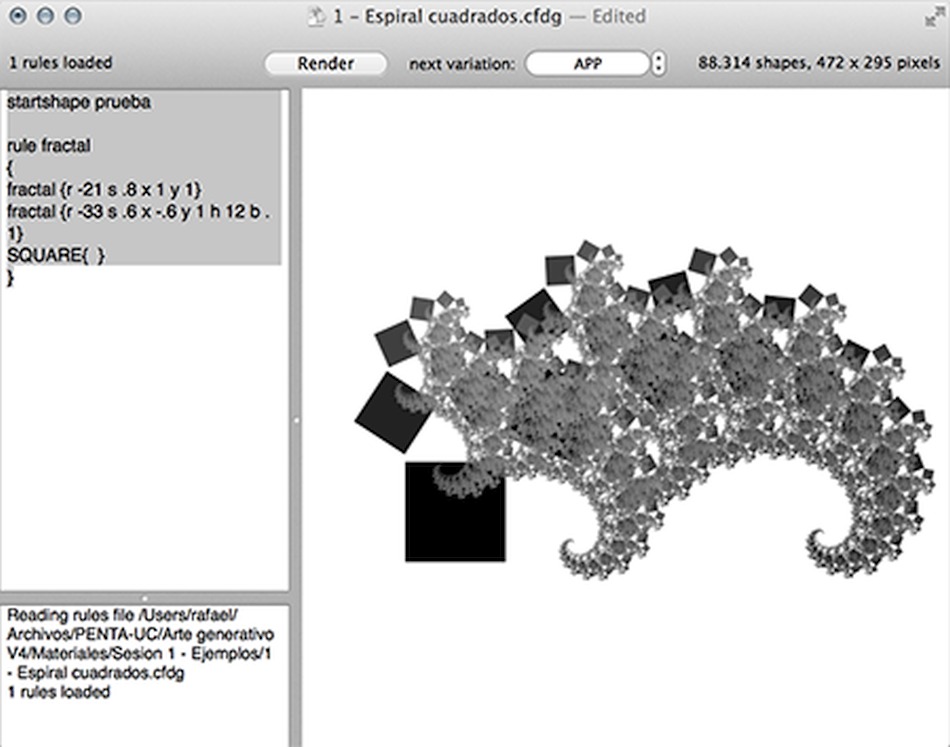
Task: Click the Render button
Action: [x=325, y=64]
